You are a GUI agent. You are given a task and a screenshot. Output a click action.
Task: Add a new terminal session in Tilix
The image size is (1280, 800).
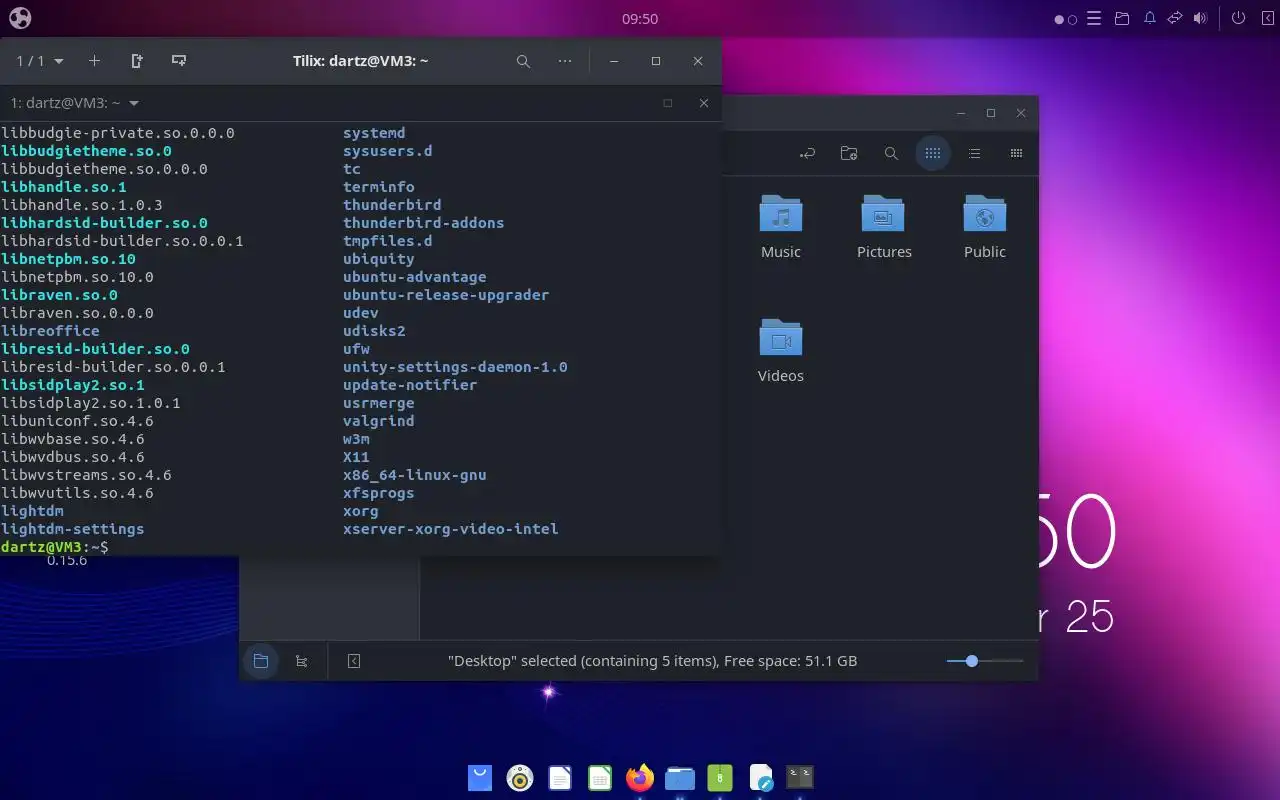[94, 61]
